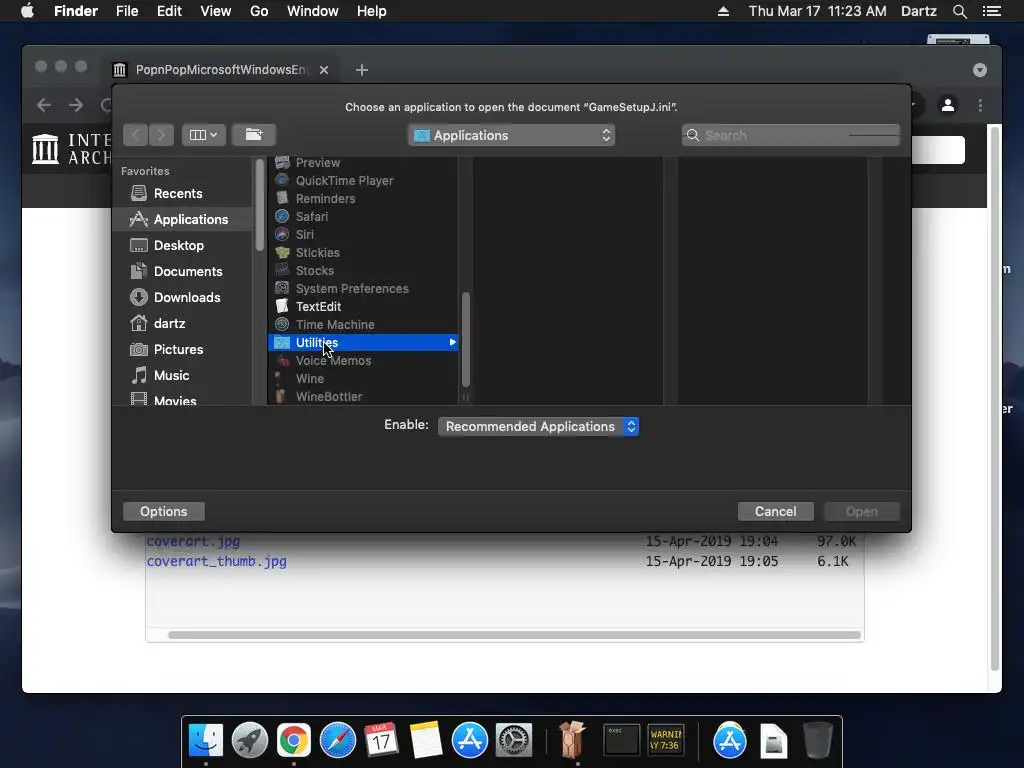Open the Chrome profile icon
Screen dimensions: 1024x768
(x=948, y=104)
